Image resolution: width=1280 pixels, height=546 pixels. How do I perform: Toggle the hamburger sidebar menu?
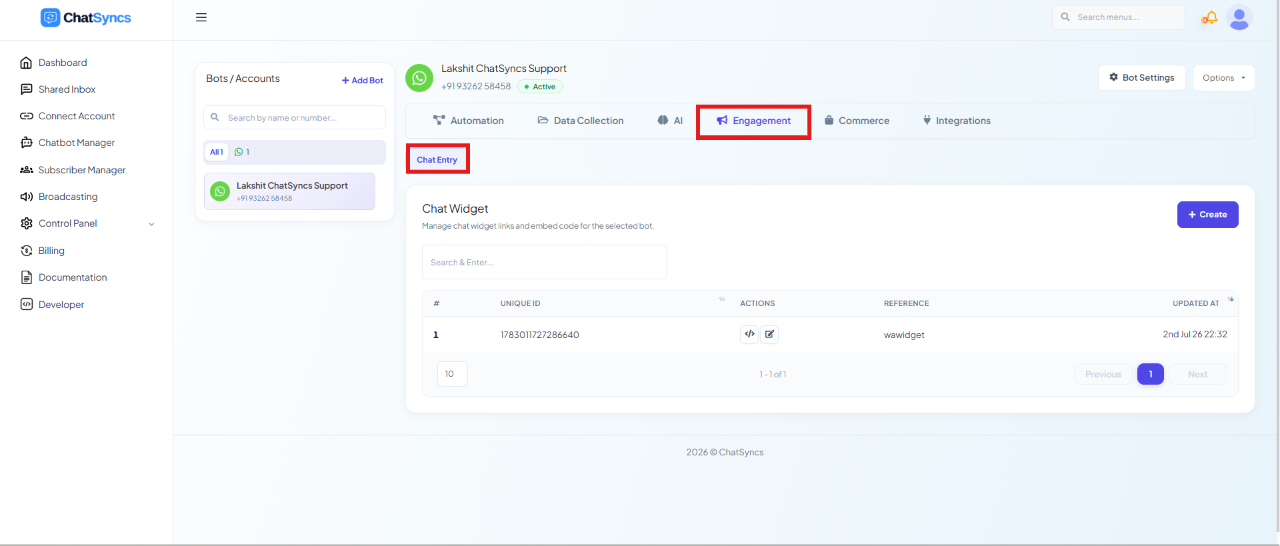[x=201, y=17]
